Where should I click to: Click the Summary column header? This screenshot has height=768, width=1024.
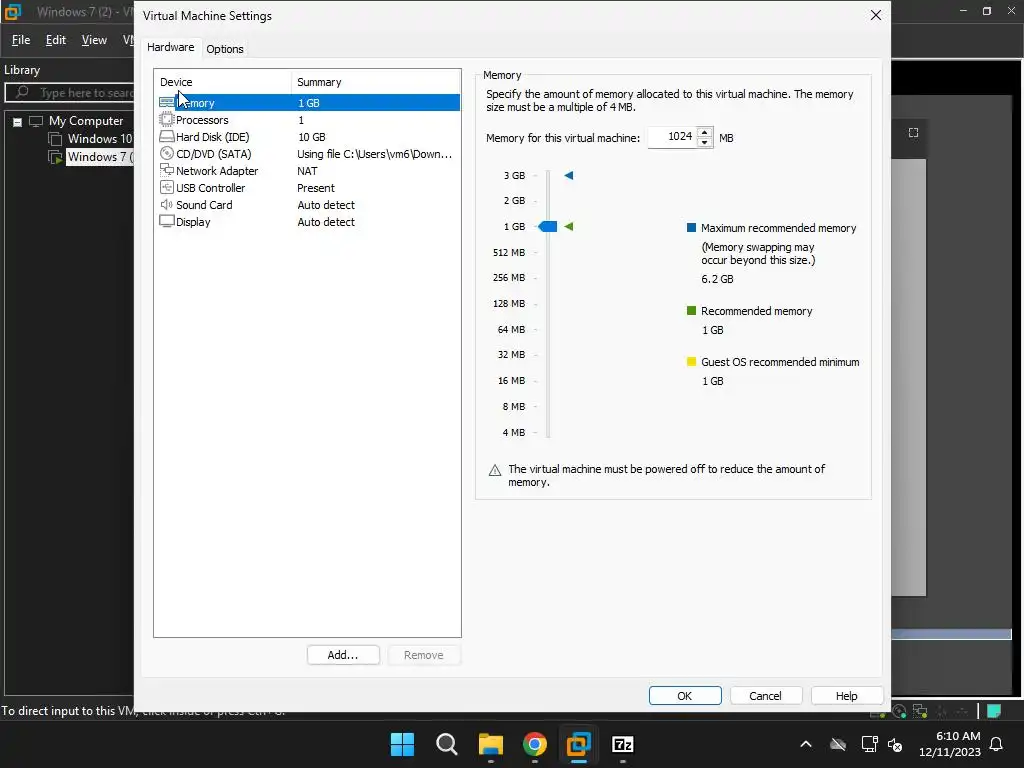tap(376, 82)
